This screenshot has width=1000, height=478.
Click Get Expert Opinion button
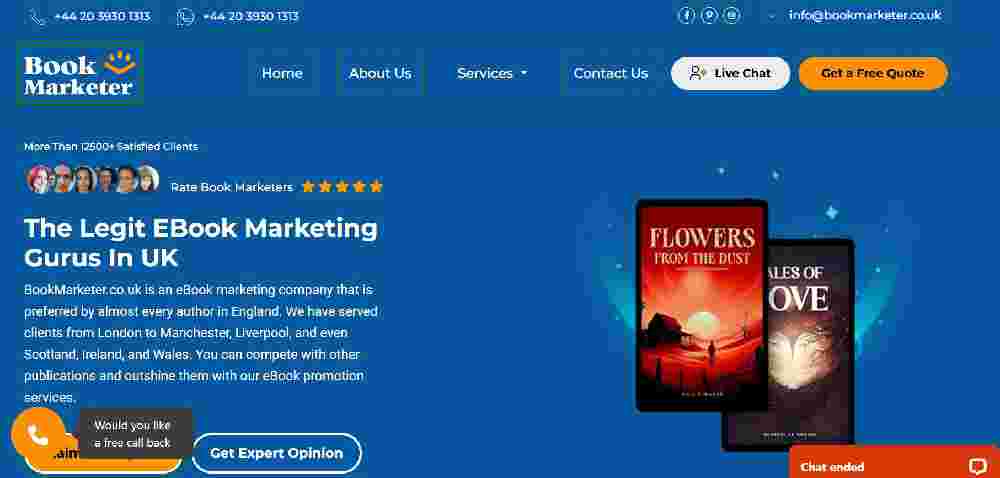click(x=277, y=453)
